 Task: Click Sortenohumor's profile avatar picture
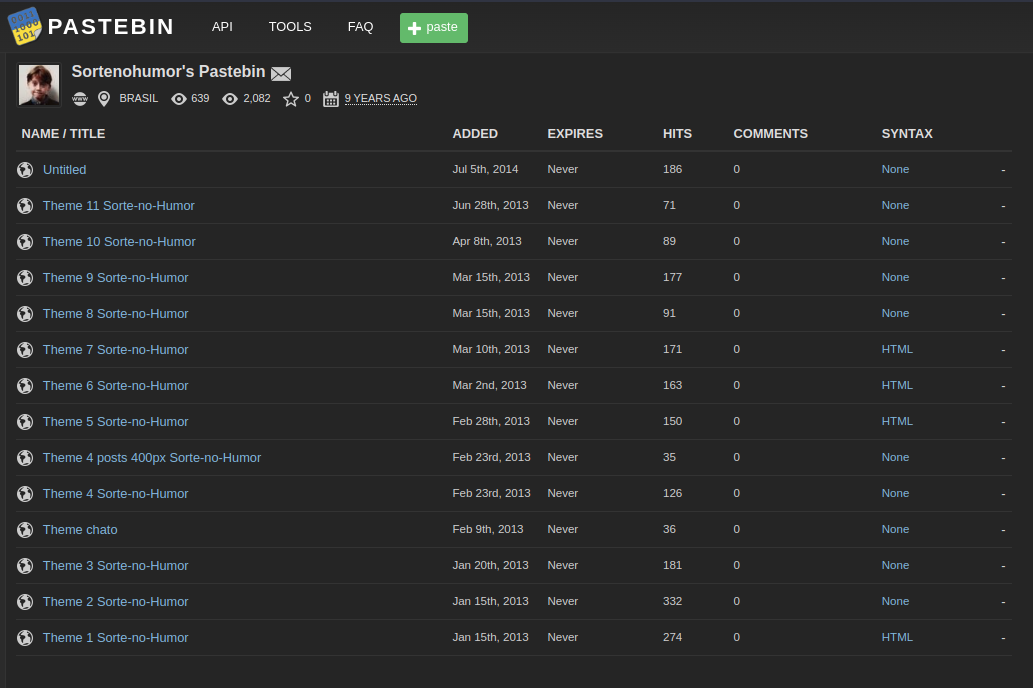[x=38, y=85]
